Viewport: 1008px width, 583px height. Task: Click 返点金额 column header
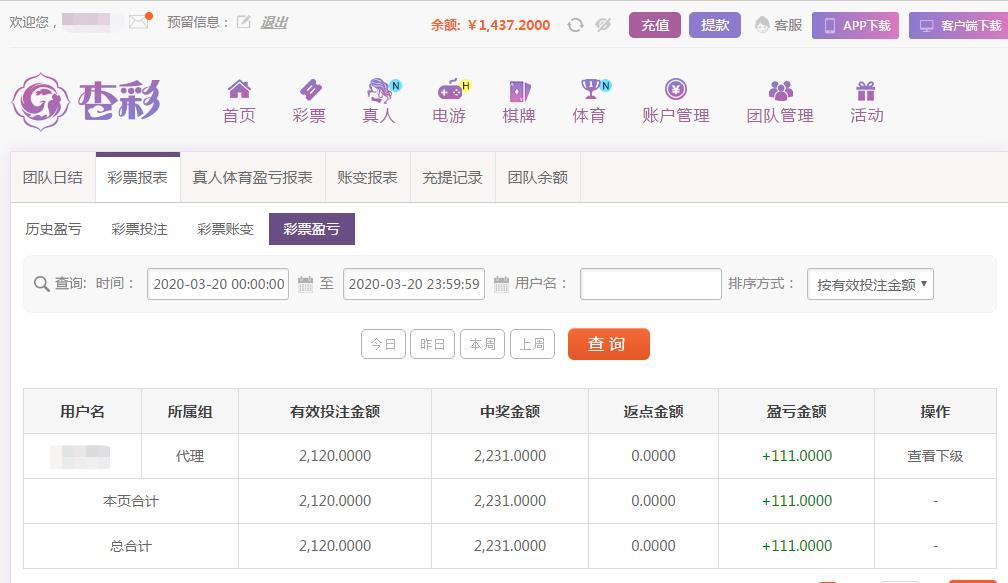tap(653, 411)
